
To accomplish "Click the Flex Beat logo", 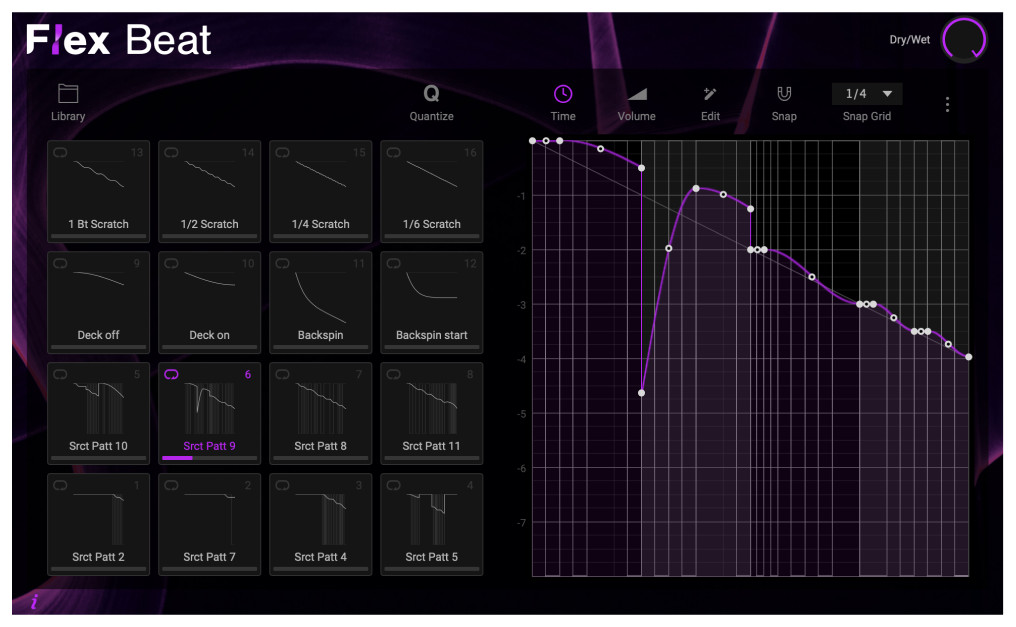I will pyautogui.click(x=119, y=40).
